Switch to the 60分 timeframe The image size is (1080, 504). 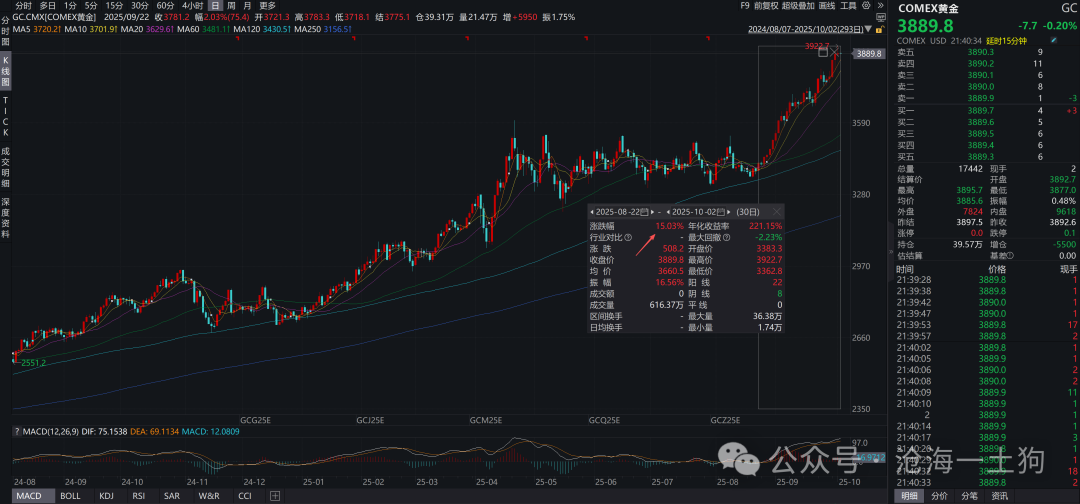point(165,5)
